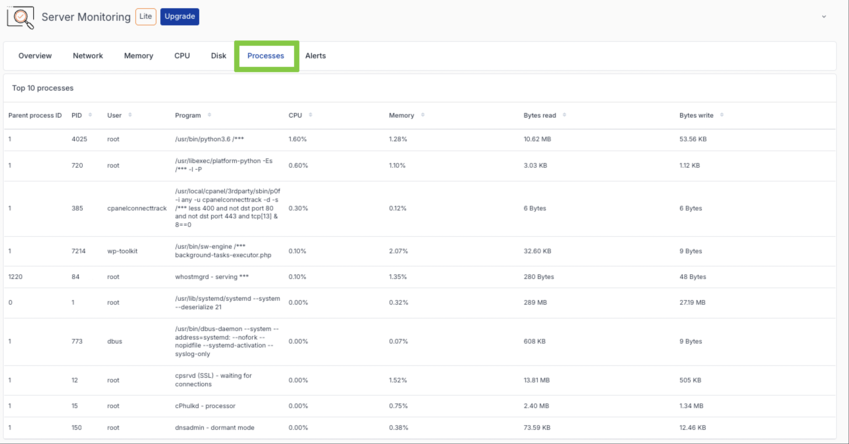Open the Overview tab
The height and width of the screenshot is (444, 849).
point(35,56)
